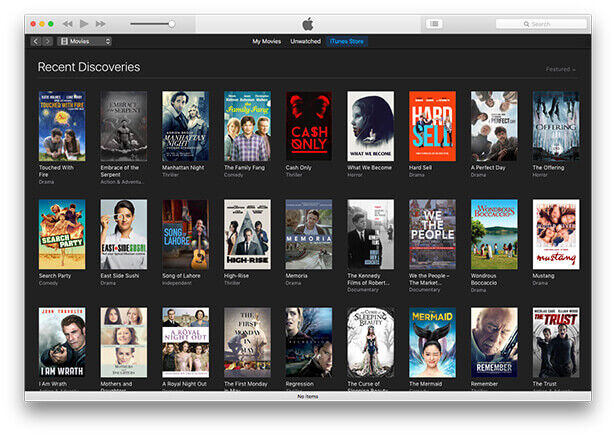Open Search Party poster
Image resolution: width=616 pixels, height=437 pixels.
62,234
